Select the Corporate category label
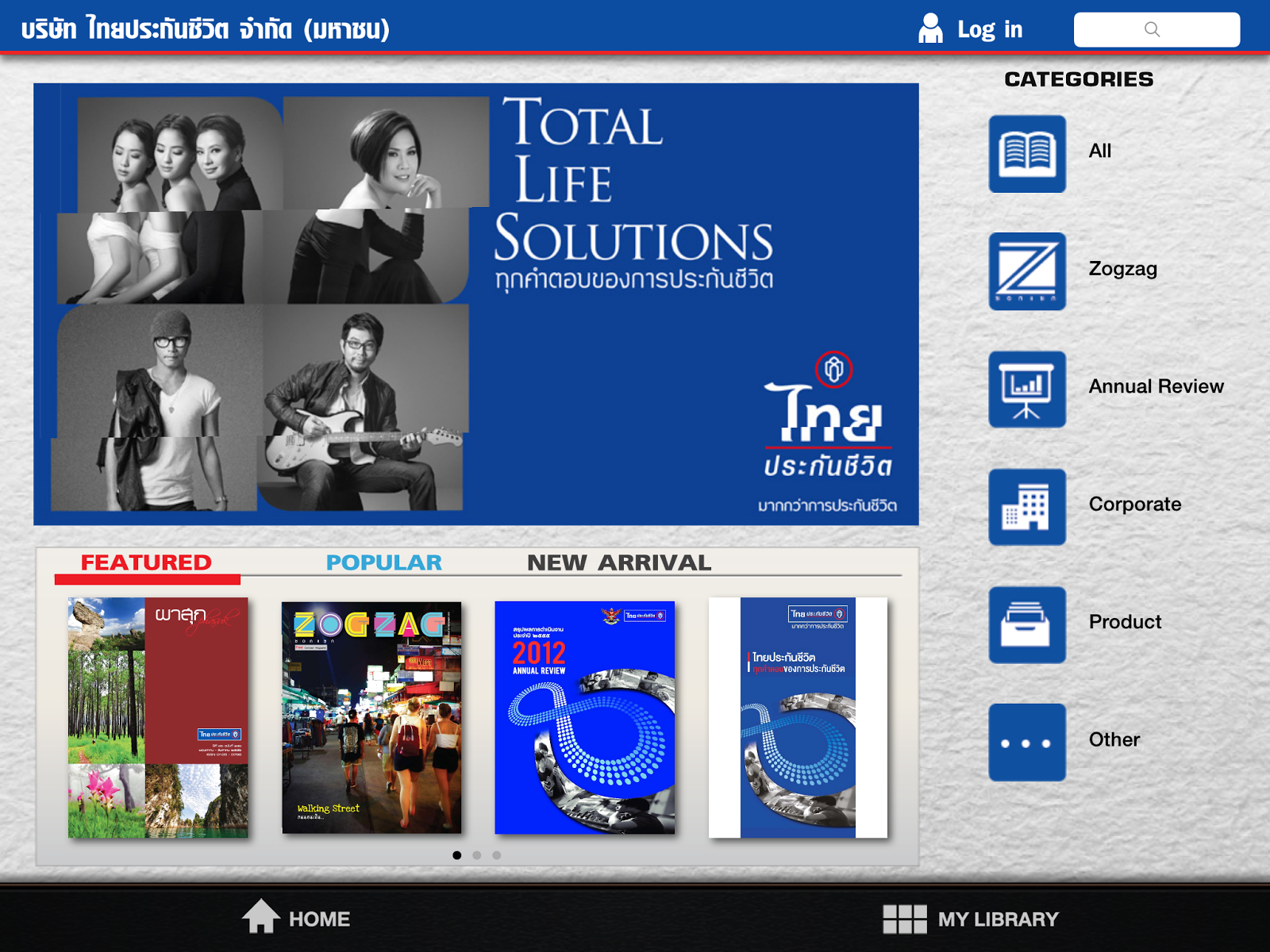The width and height of the screenshot is (1270, 952). coord(1135,505)
